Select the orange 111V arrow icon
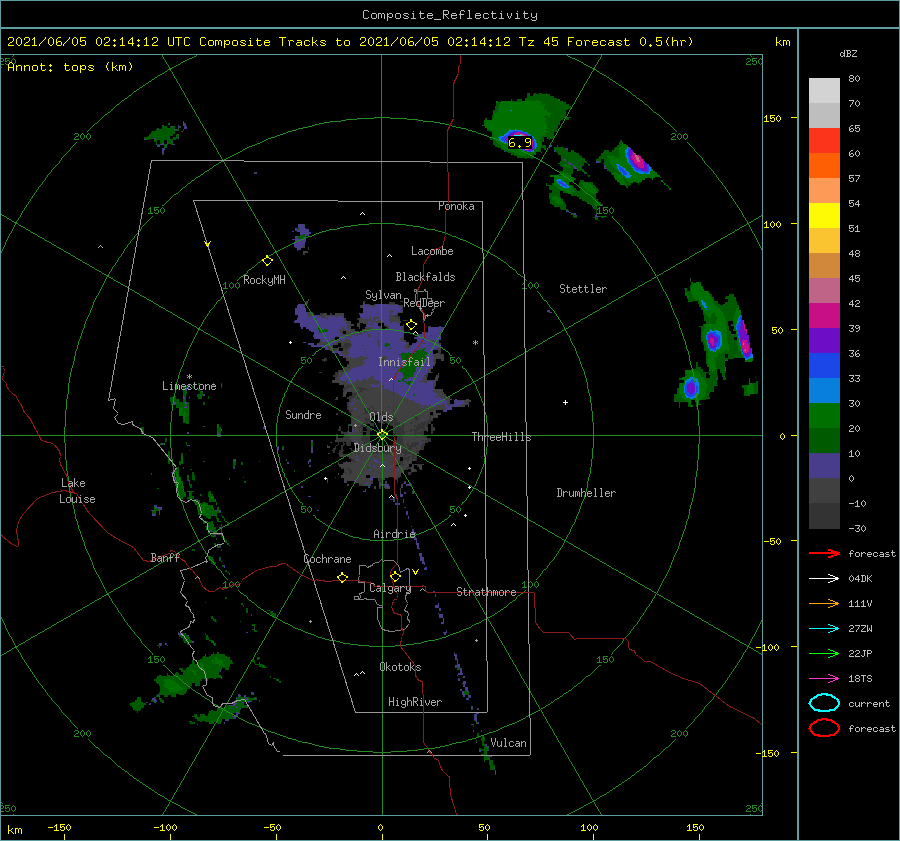900x841 pixels. 824,603
